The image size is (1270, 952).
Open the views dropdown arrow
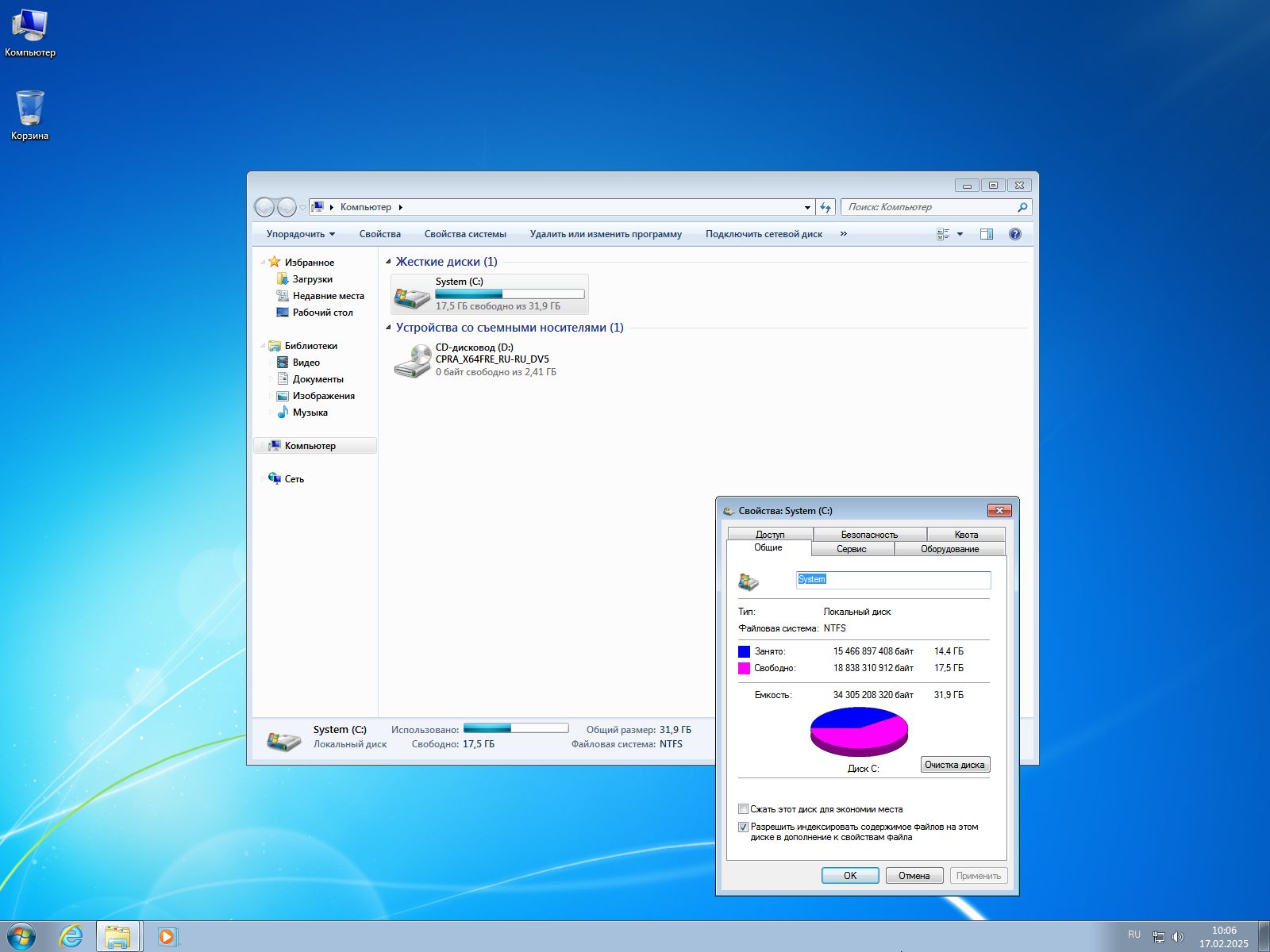(x=958, y=233)
